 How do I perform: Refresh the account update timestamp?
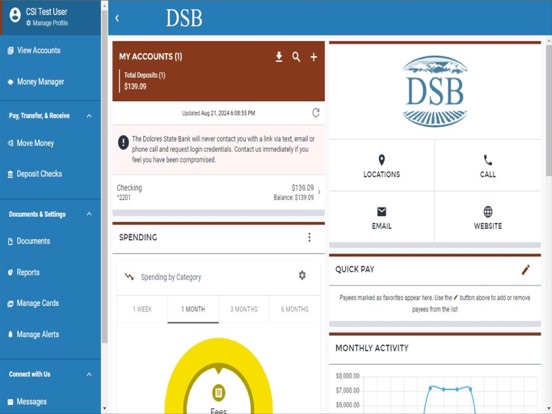(x=316, y=113)
